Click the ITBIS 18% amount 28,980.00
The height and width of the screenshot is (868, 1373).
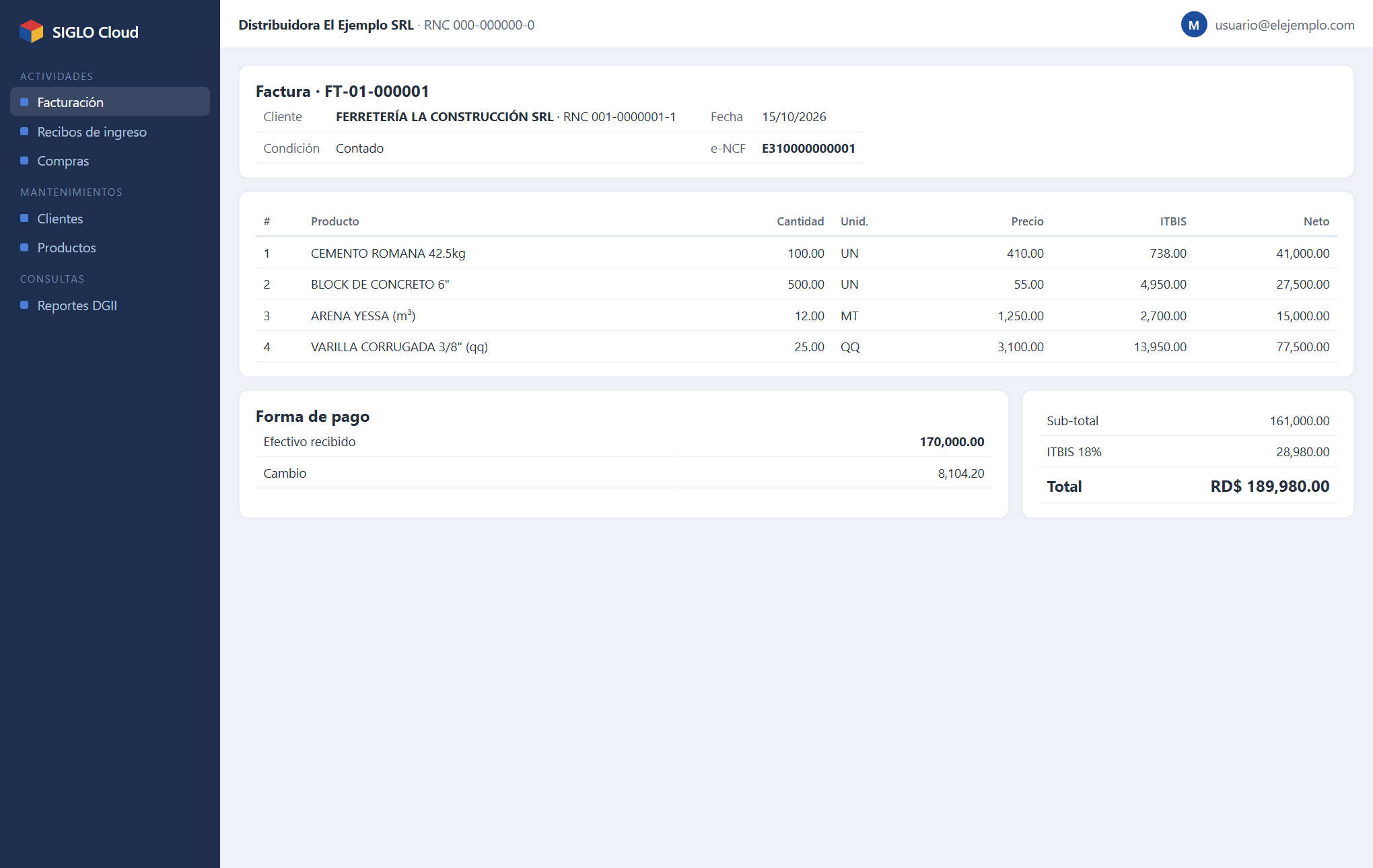click(x=1303, y=451)
